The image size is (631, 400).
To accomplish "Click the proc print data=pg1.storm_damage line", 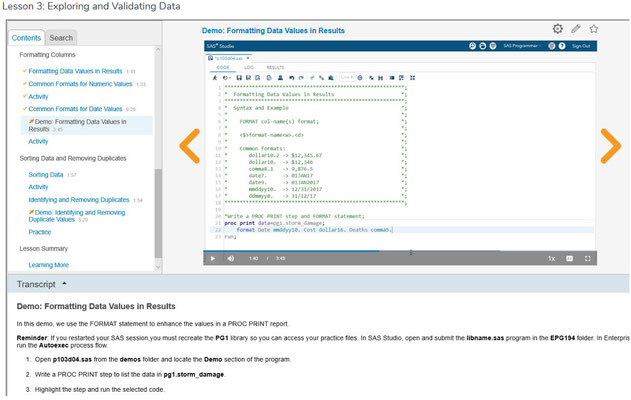I will 275,223.
